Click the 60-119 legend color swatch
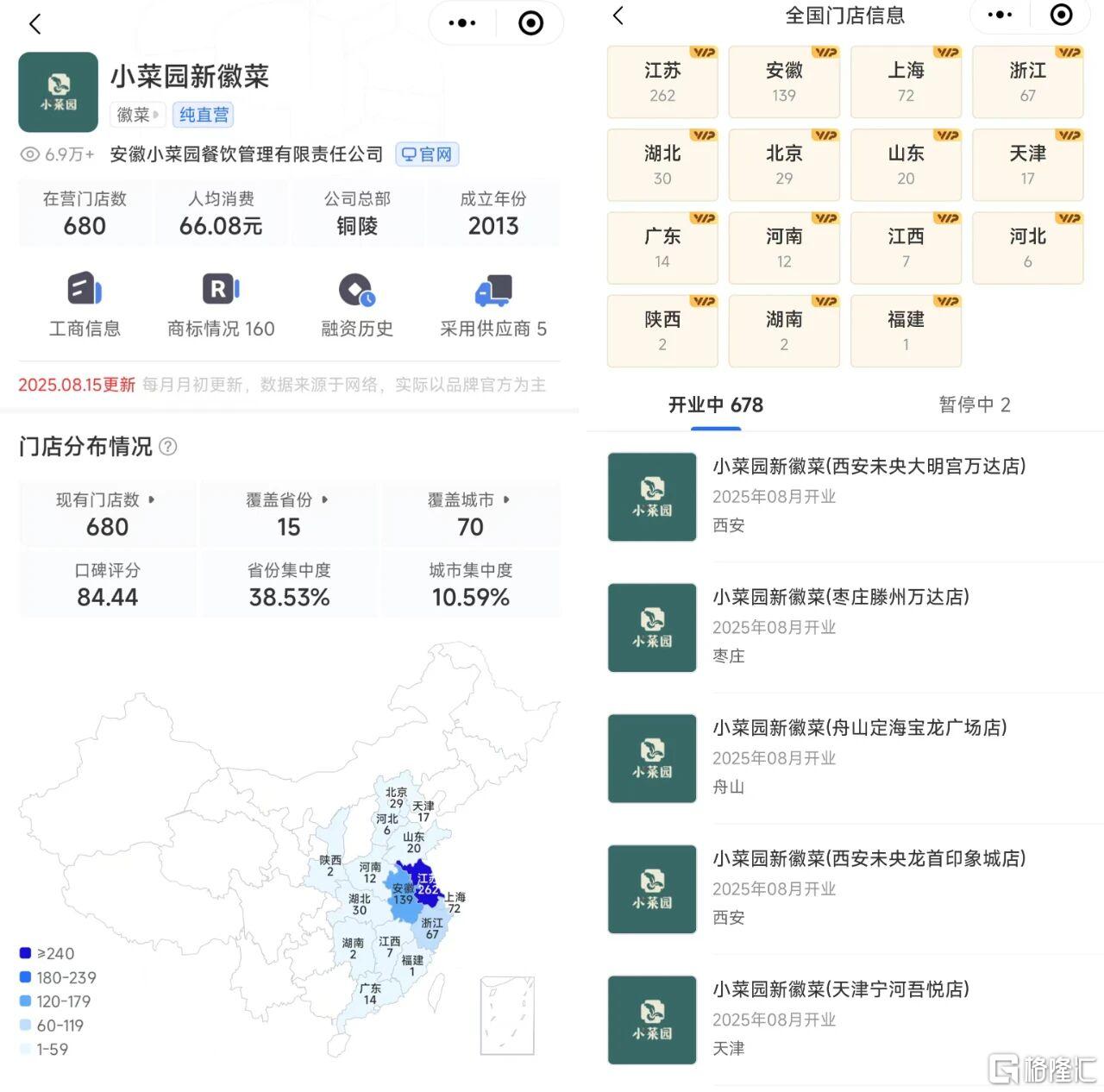 25,1026
